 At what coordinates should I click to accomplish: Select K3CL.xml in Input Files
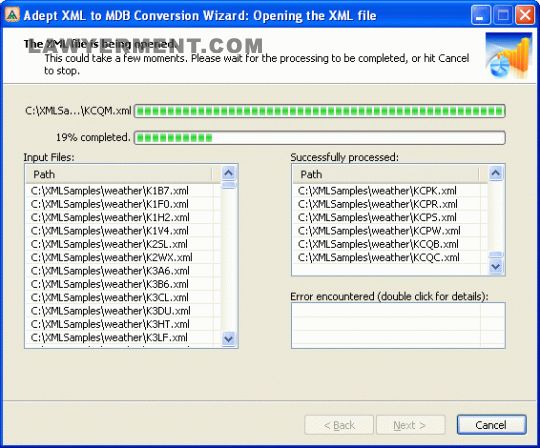pyautogui.click(x=110, y=298)
